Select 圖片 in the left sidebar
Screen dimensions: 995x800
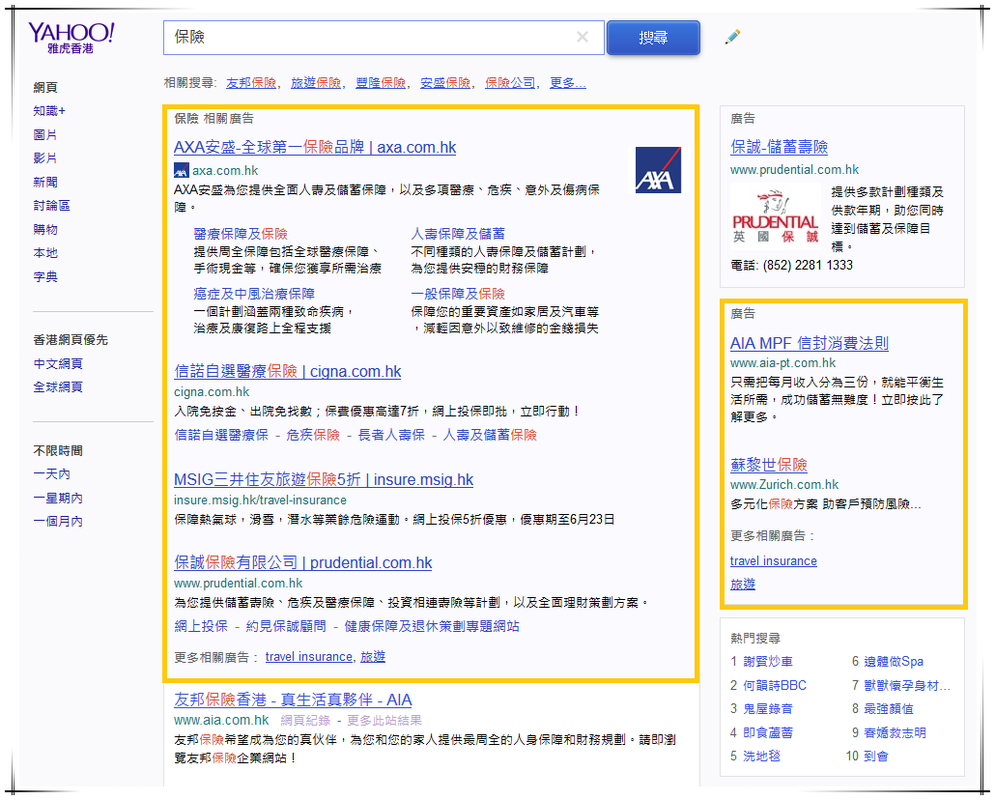[x=45, y=135]
